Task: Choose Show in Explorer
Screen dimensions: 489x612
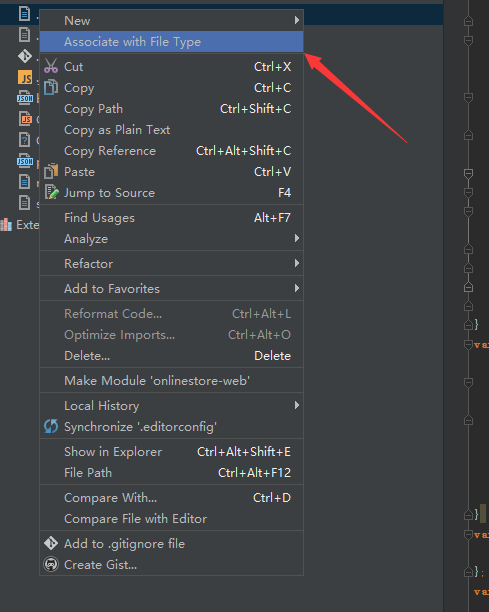Action: click(171, 452)
